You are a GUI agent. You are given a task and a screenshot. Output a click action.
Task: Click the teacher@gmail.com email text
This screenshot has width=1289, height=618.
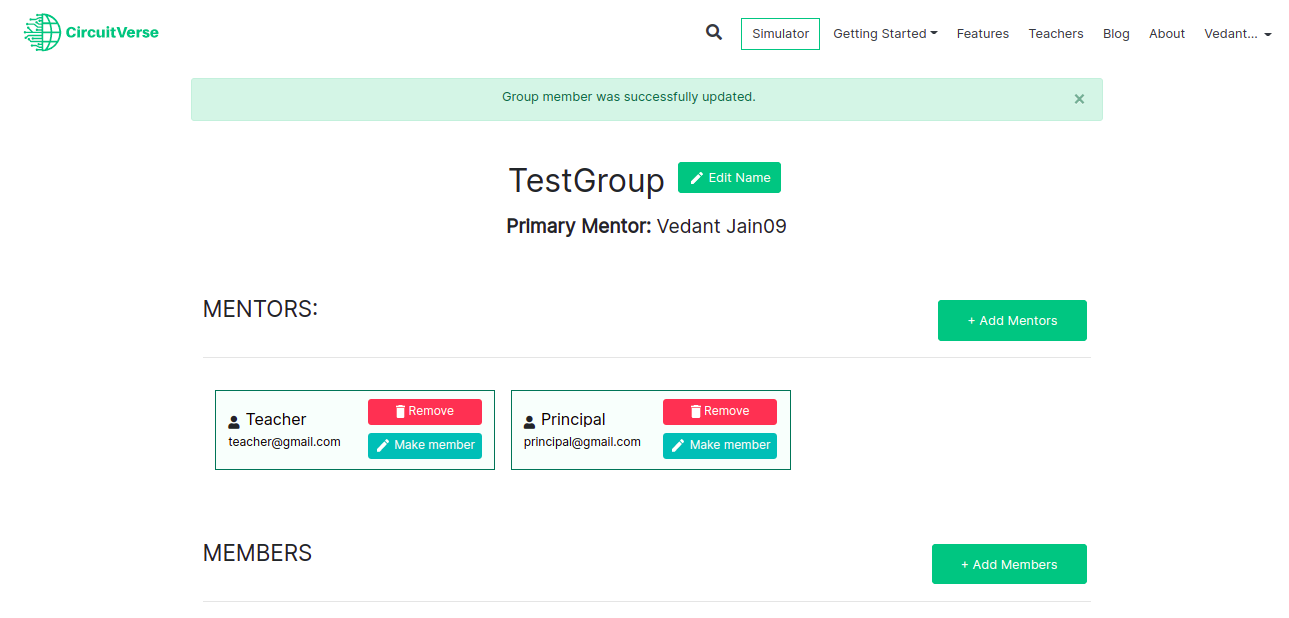(284, 442)
